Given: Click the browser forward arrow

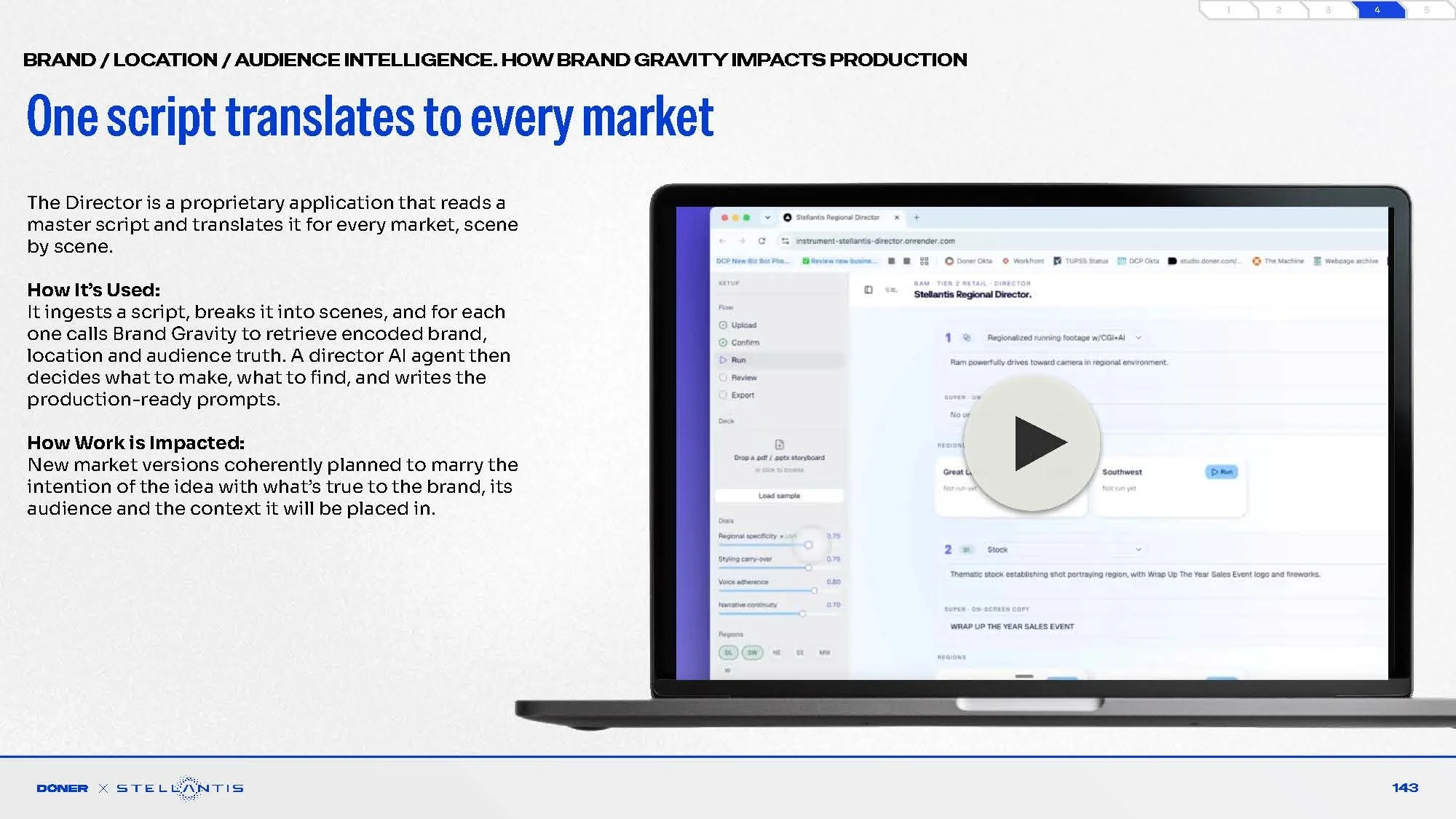Looking at the screenshot, I should 742,241.
